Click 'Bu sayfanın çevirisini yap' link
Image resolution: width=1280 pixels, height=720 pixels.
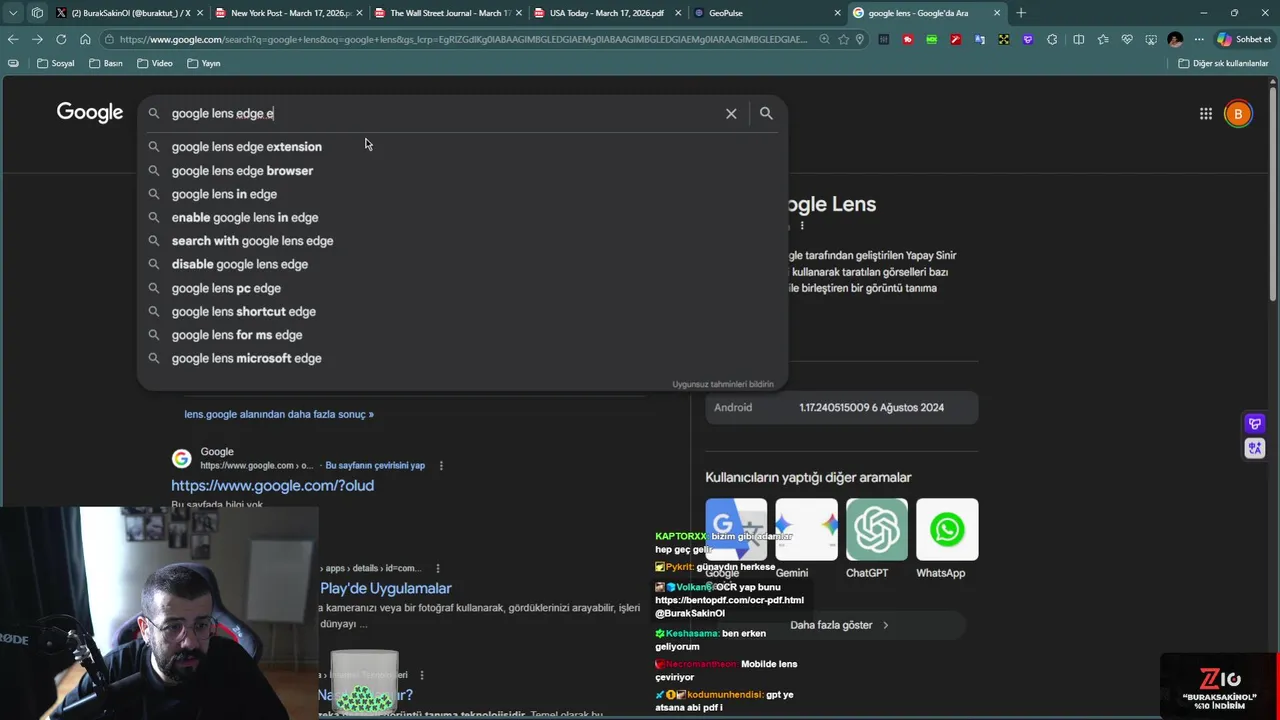click(x=375, y=466)
